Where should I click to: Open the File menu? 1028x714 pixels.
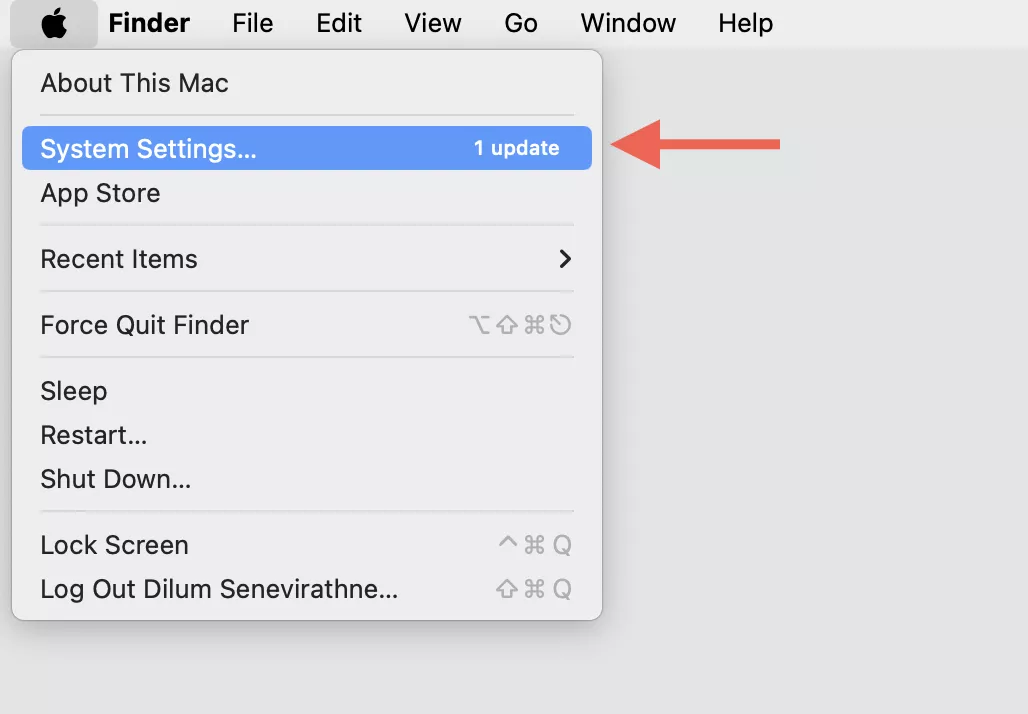click(x=252, y=24)
